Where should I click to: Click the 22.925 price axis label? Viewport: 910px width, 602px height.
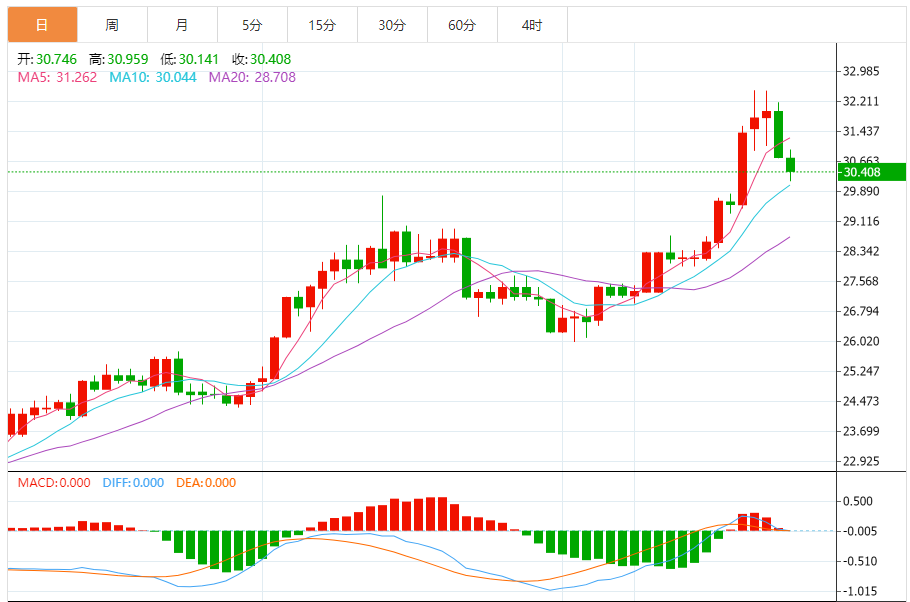[x=861, y=462]
